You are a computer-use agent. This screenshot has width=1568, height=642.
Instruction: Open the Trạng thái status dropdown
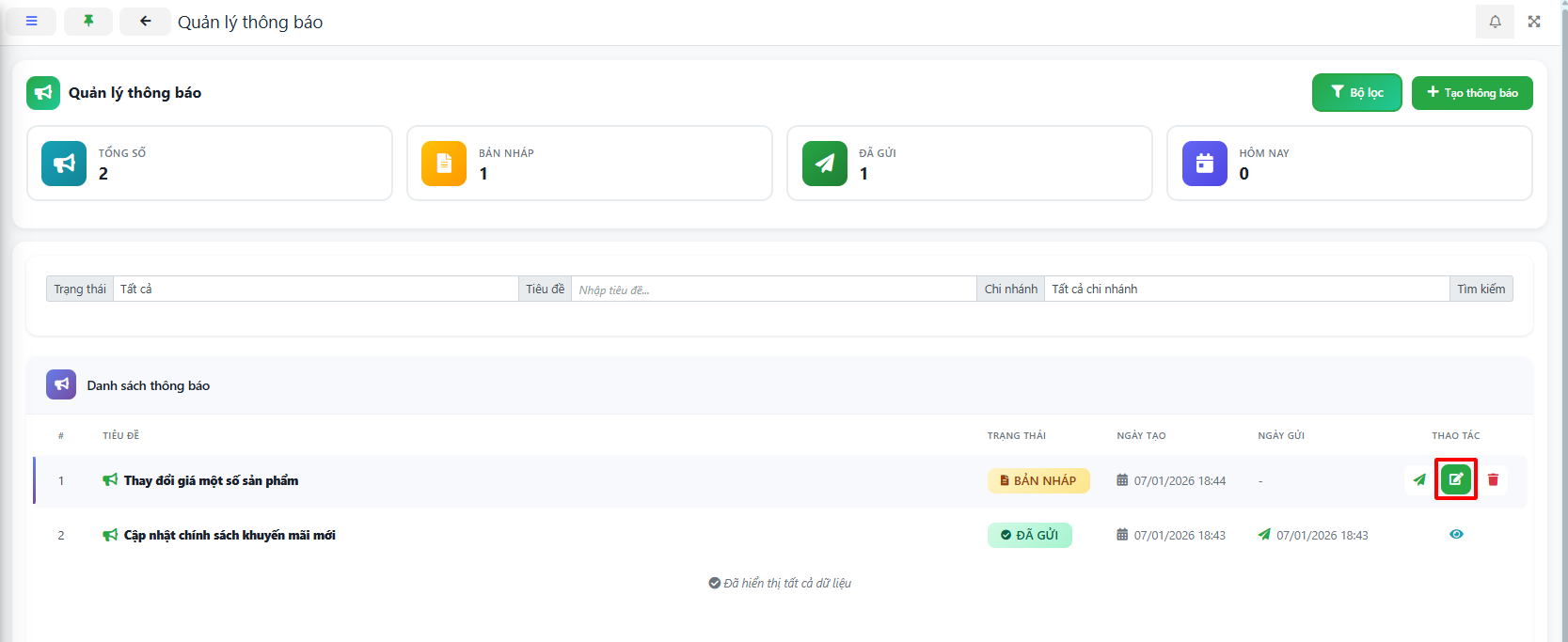pos(315,289)
